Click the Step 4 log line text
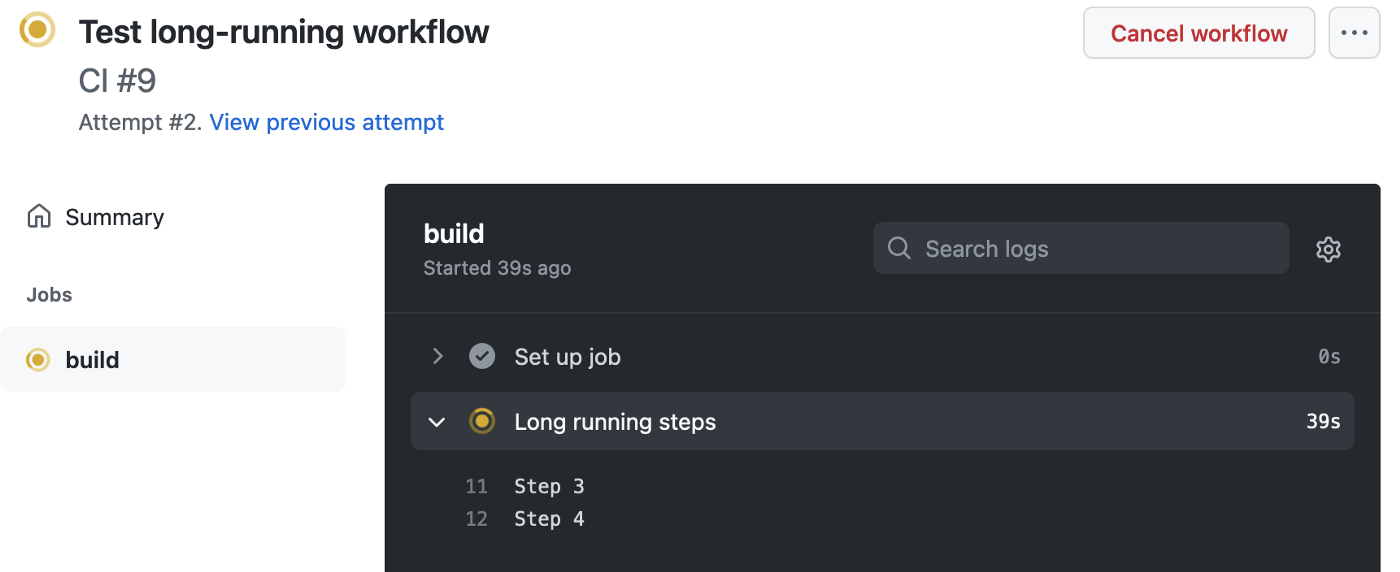 [x=549, y=519]
